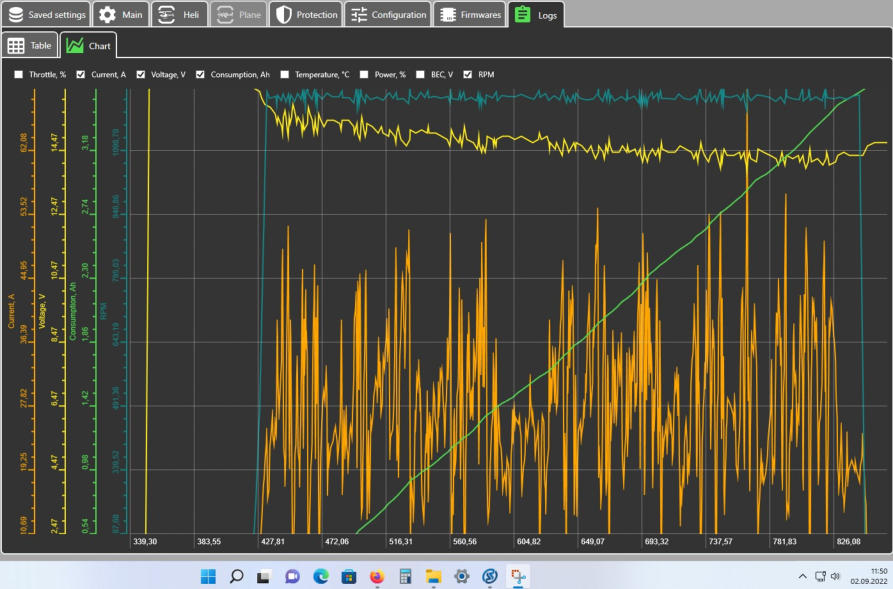
Task: Click the Table grid icon
Action: 16,46
